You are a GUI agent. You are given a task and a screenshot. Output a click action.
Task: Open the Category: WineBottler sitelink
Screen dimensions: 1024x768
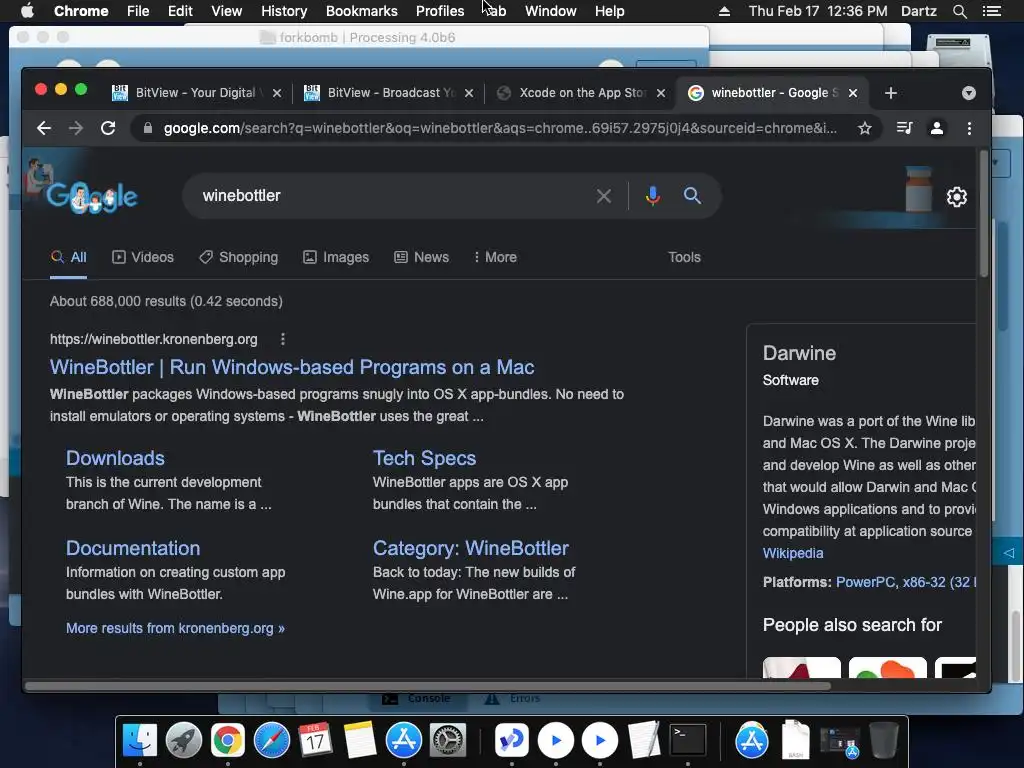[471, 548]
